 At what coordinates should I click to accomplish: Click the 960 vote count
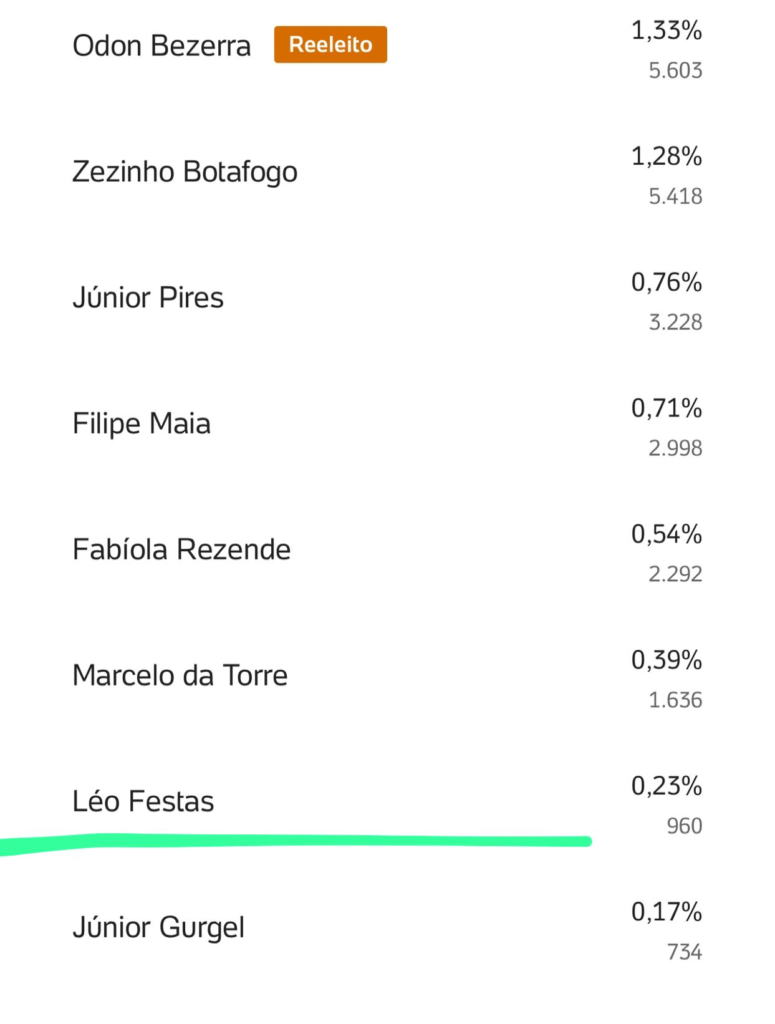pos(685,826)
